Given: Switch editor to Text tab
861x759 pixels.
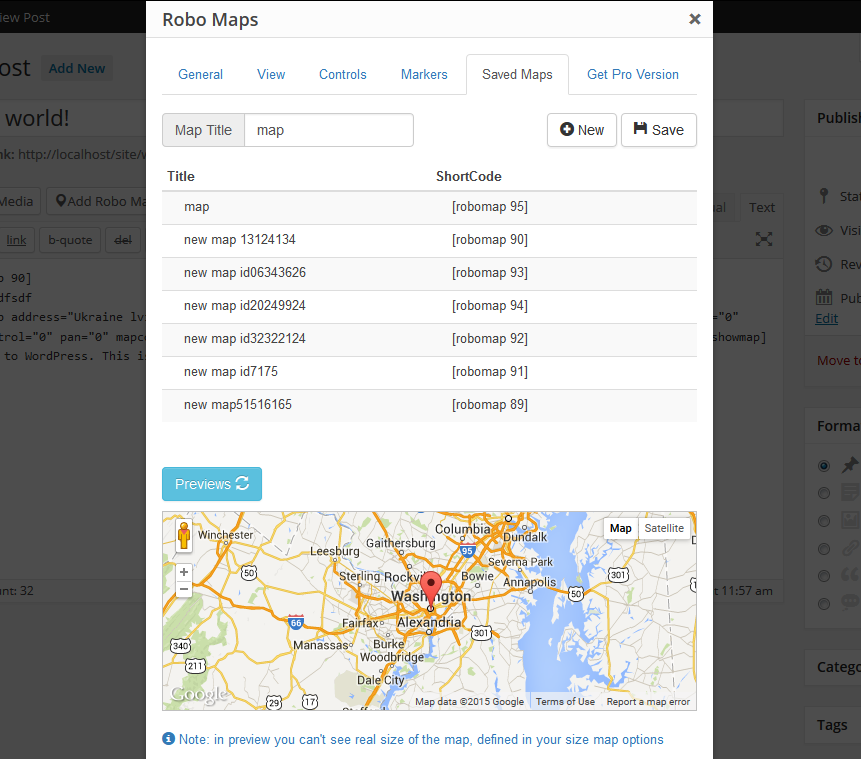Looking at the screenshot, I should (762, 208).
